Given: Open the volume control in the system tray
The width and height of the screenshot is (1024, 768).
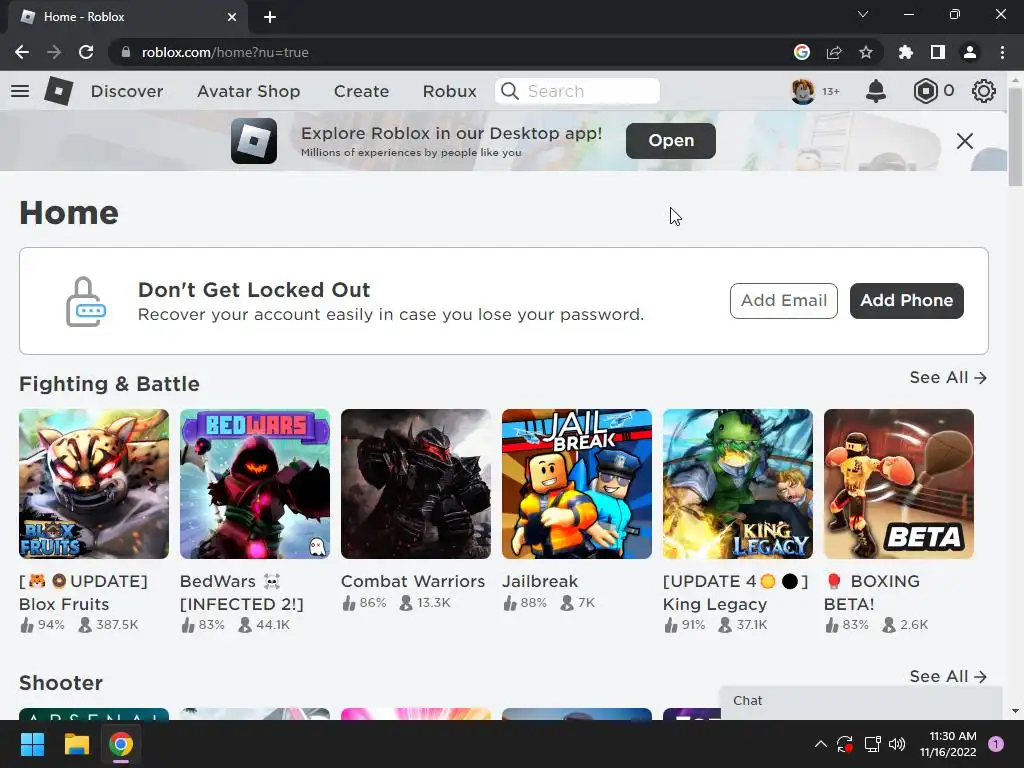Looking at the screenshot, I should point(897,744).
